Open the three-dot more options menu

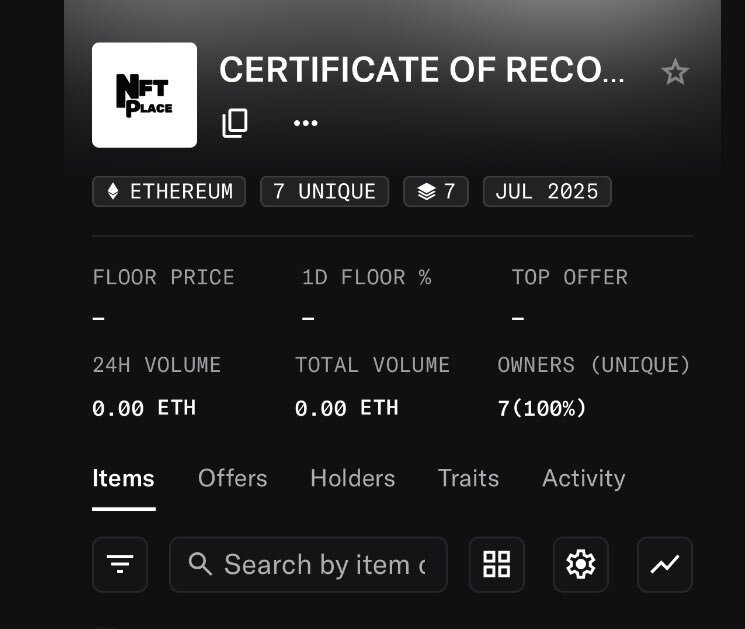point(305,123)
